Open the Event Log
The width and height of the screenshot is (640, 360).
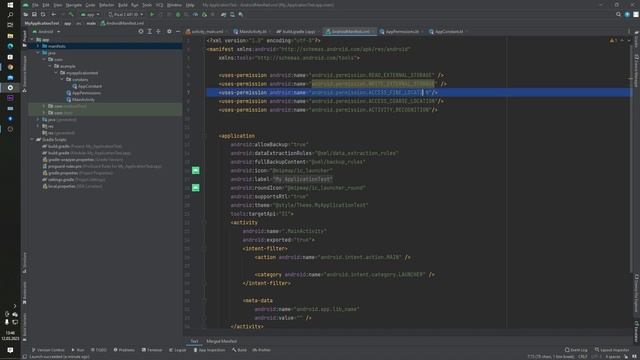tap(576, 350)
